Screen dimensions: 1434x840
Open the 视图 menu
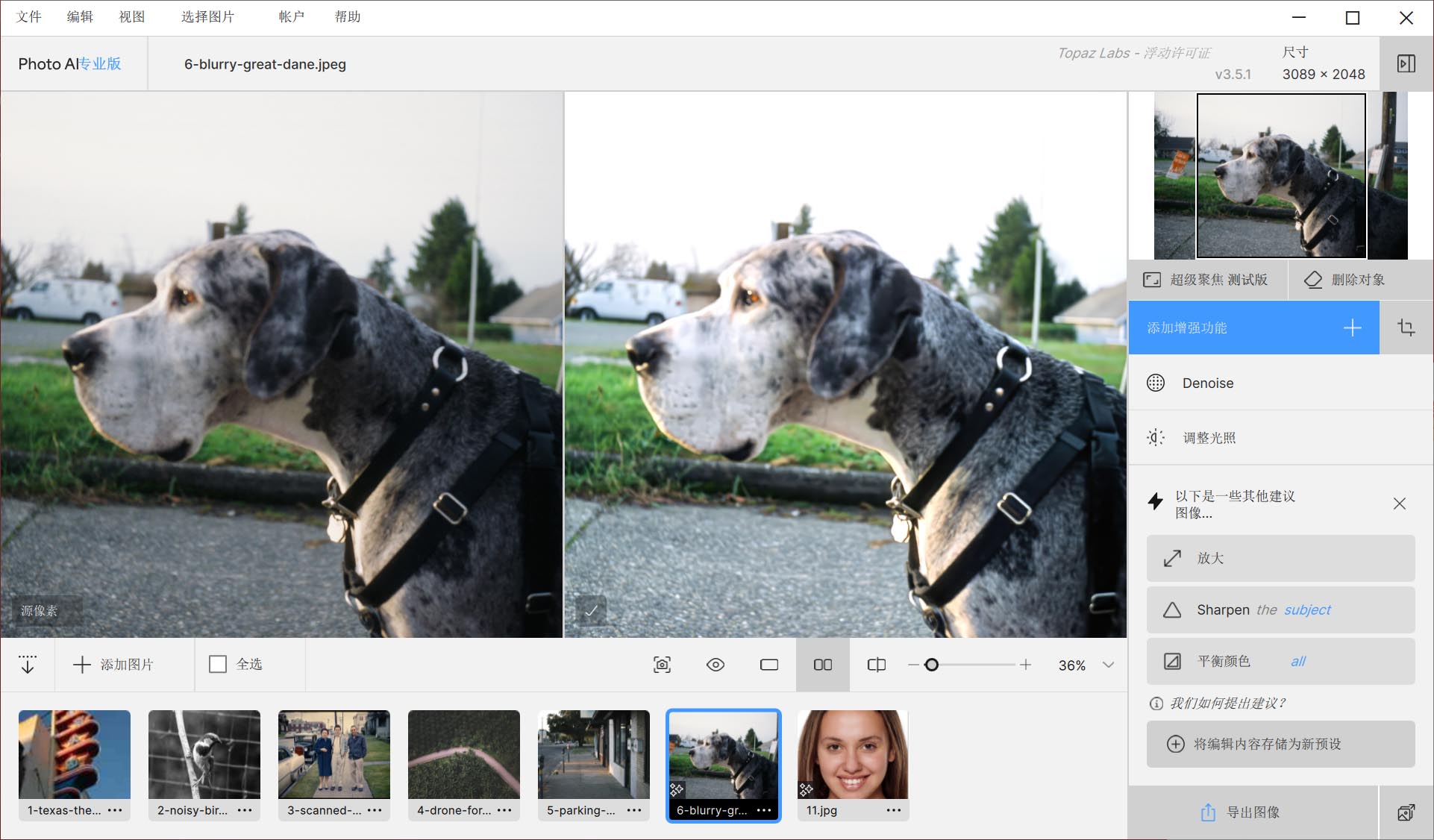(132, 16)
